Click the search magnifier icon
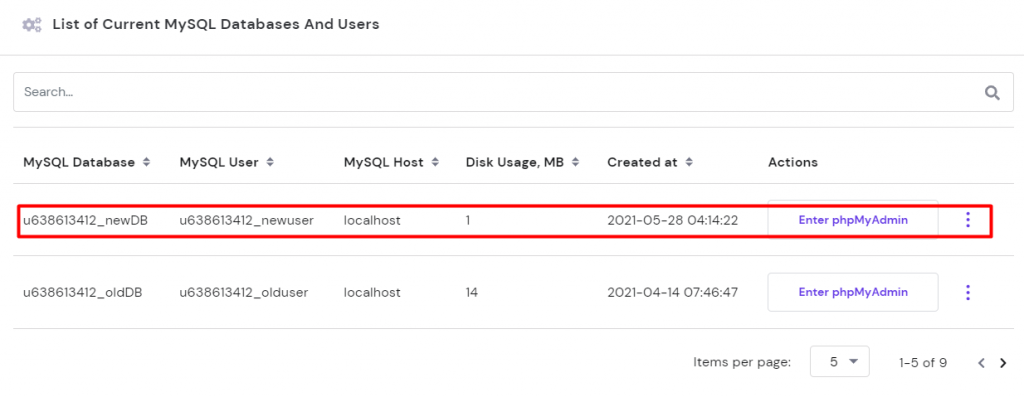The height and width of the screenshot is (397, 1024). click(x=992, y=93)
